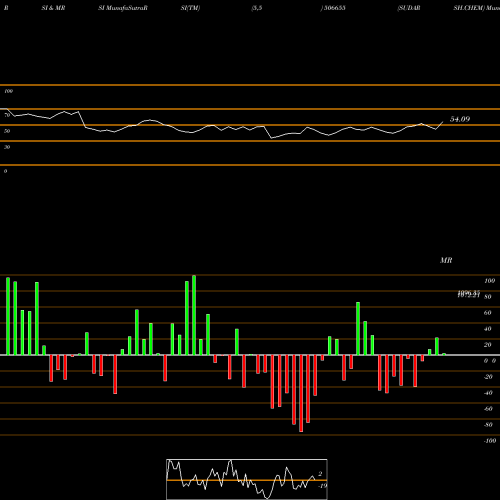
Task: Click the value -19 in mini chart
Action: click(322, 486)
